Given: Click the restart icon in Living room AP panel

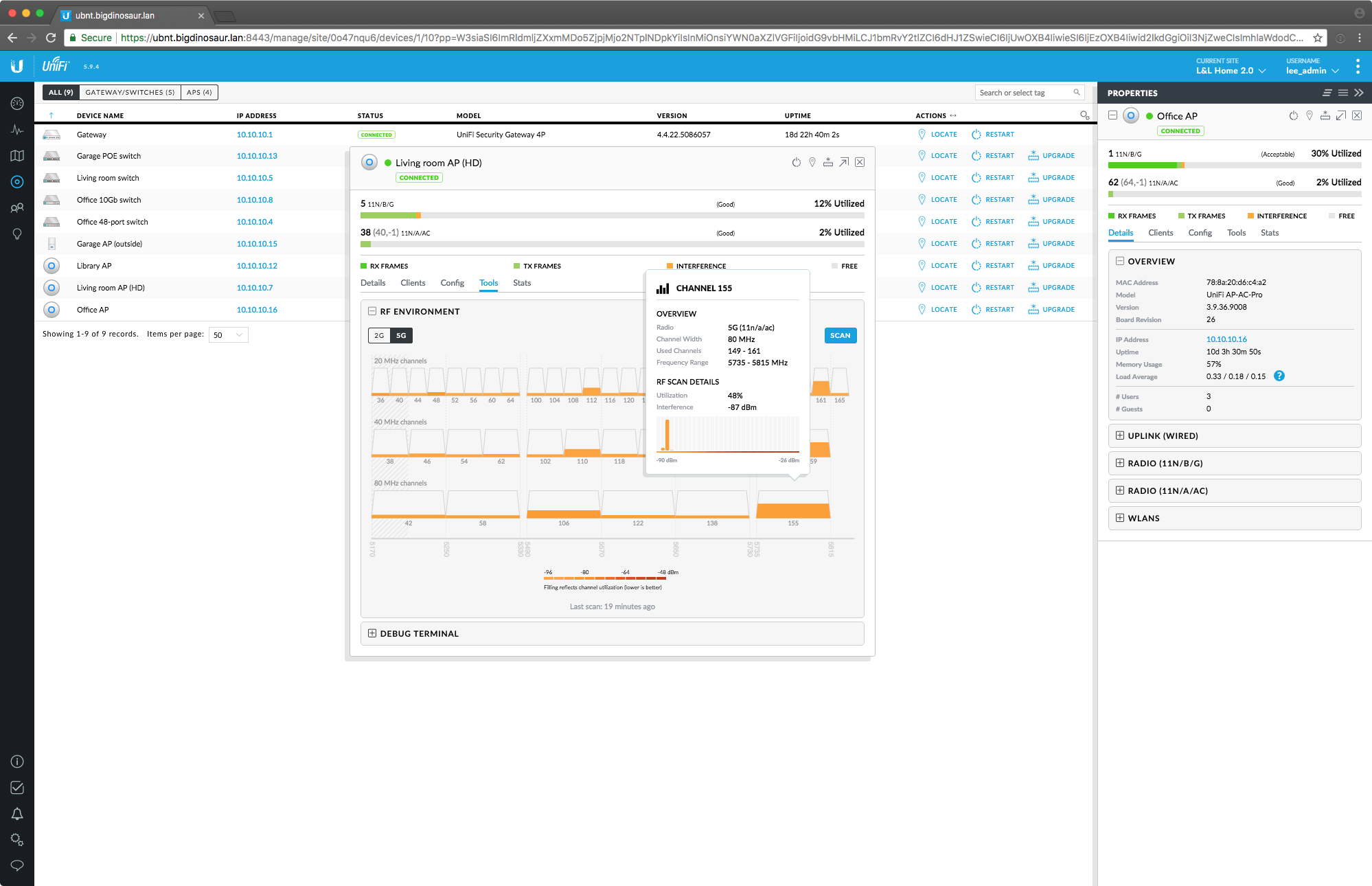Looking at the screenshot, I should tap(796, 162).
